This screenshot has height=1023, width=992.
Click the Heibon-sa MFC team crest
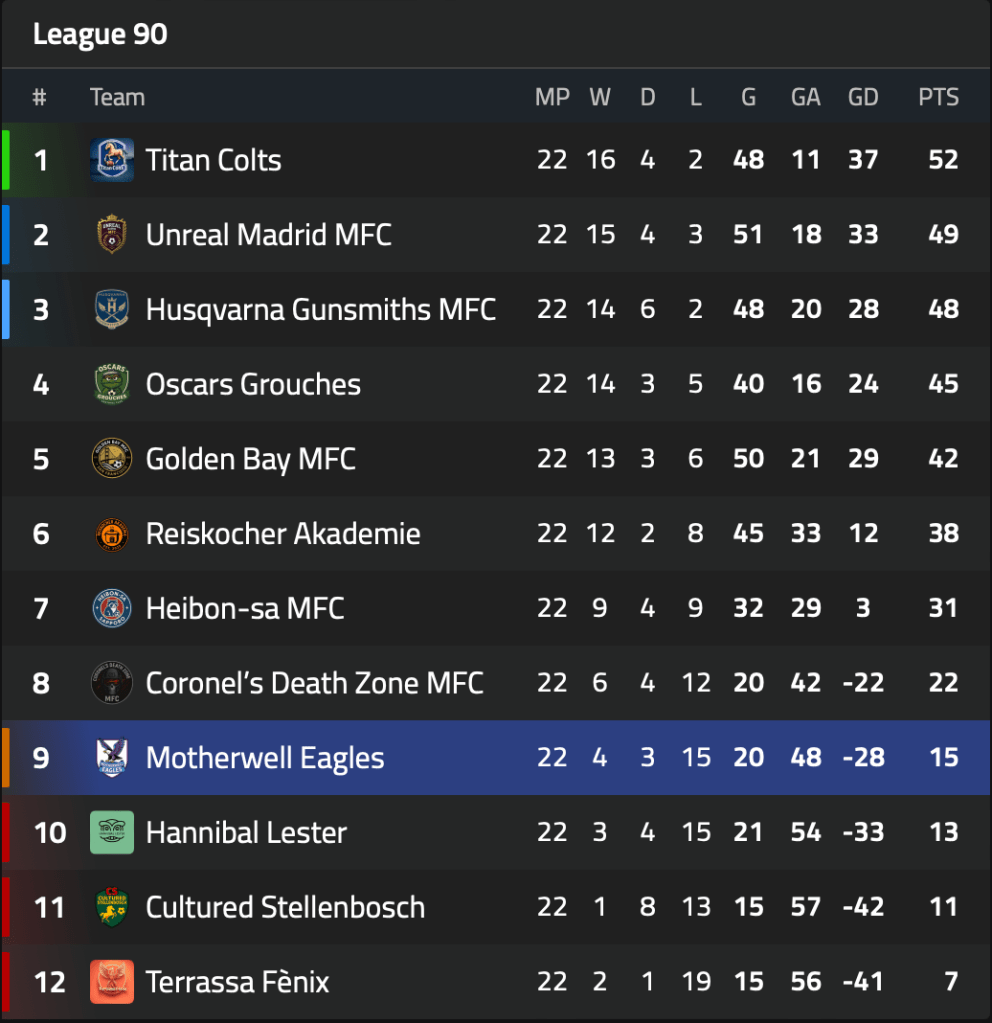[112, 608]
